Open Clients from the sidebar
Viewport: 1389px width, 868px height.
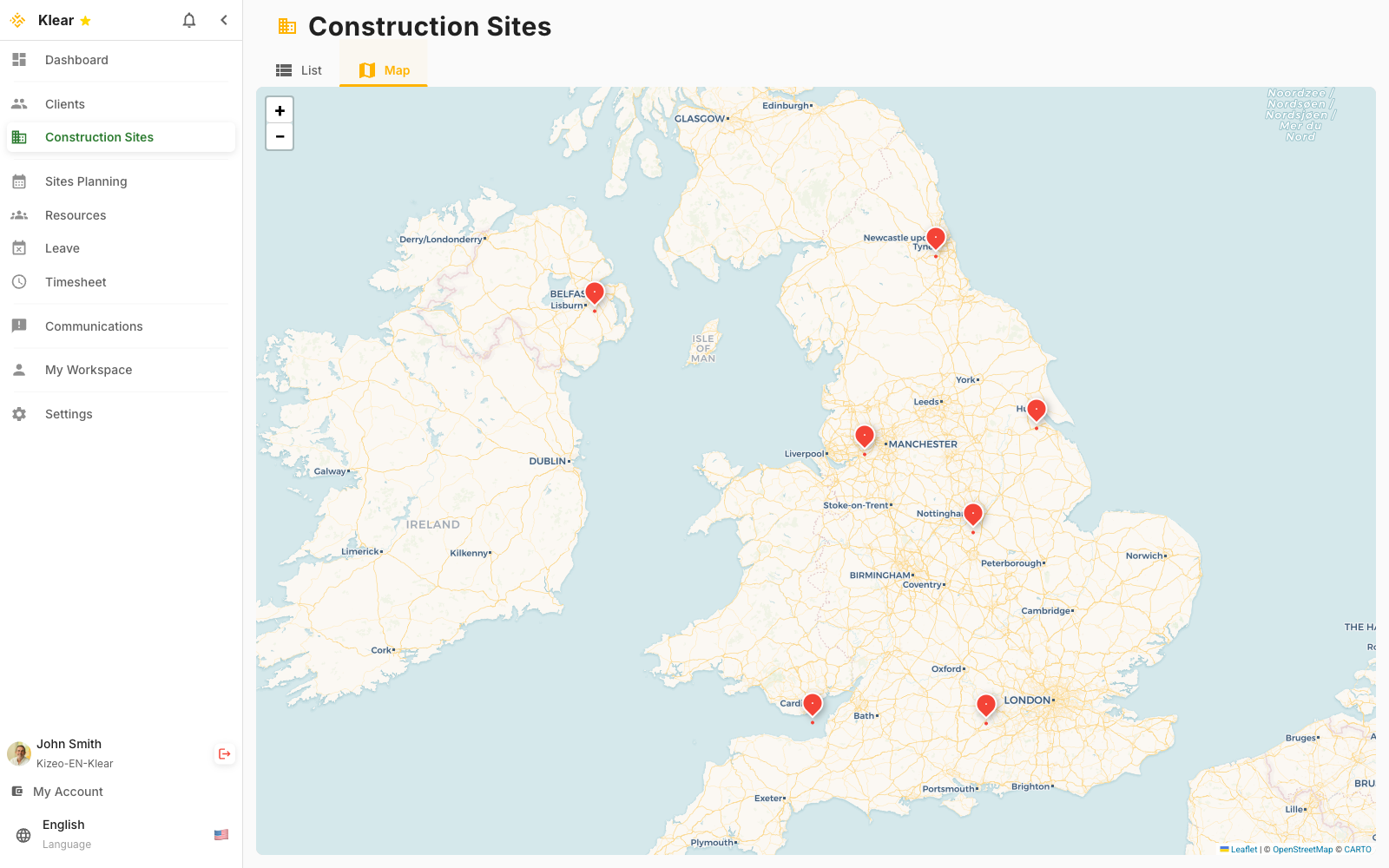tap(64, 103)
